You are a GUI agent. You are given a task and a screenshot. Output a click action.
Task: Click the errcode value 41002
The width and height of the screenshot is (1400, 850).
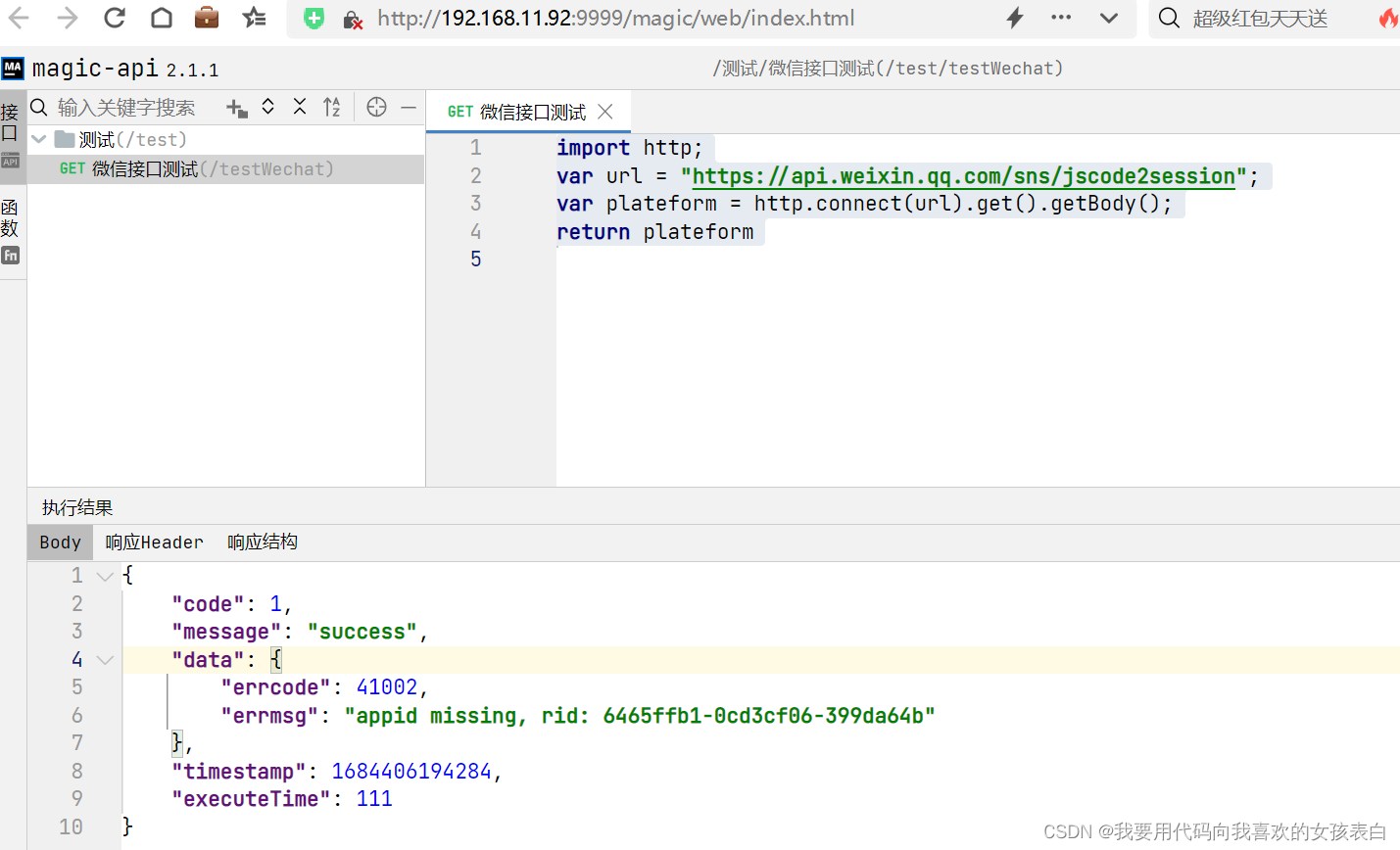(x=387, y=687)
